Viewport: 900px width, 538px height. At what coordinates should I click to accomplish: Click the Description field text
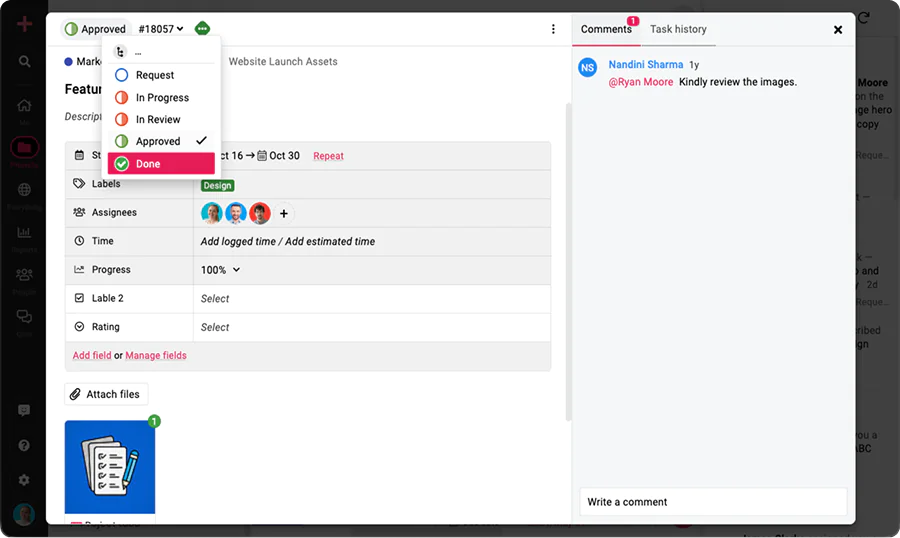coord(83,117)
